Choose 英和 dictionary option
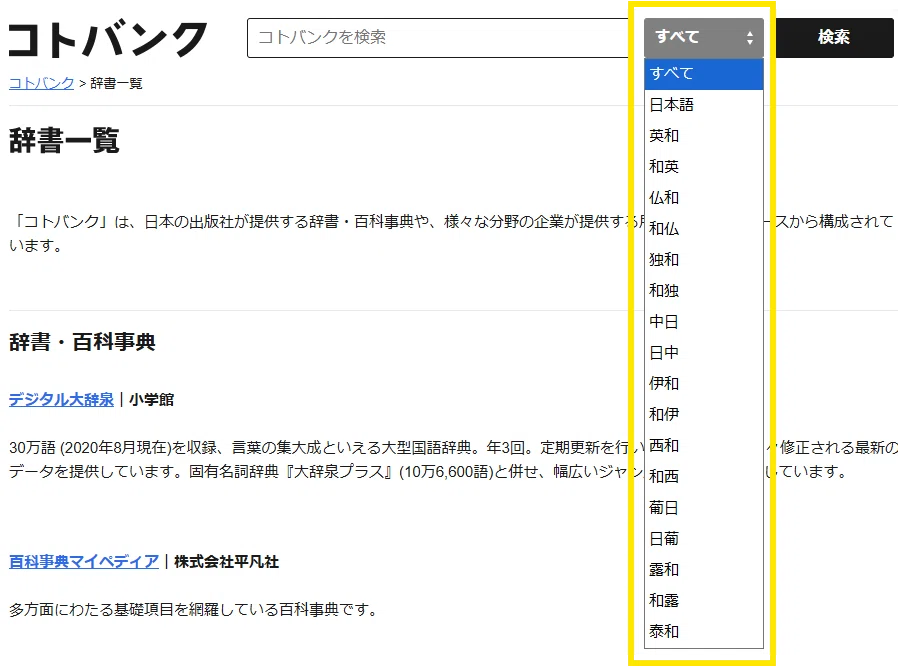This screenshot has height=667, width=898. [704, 136]
